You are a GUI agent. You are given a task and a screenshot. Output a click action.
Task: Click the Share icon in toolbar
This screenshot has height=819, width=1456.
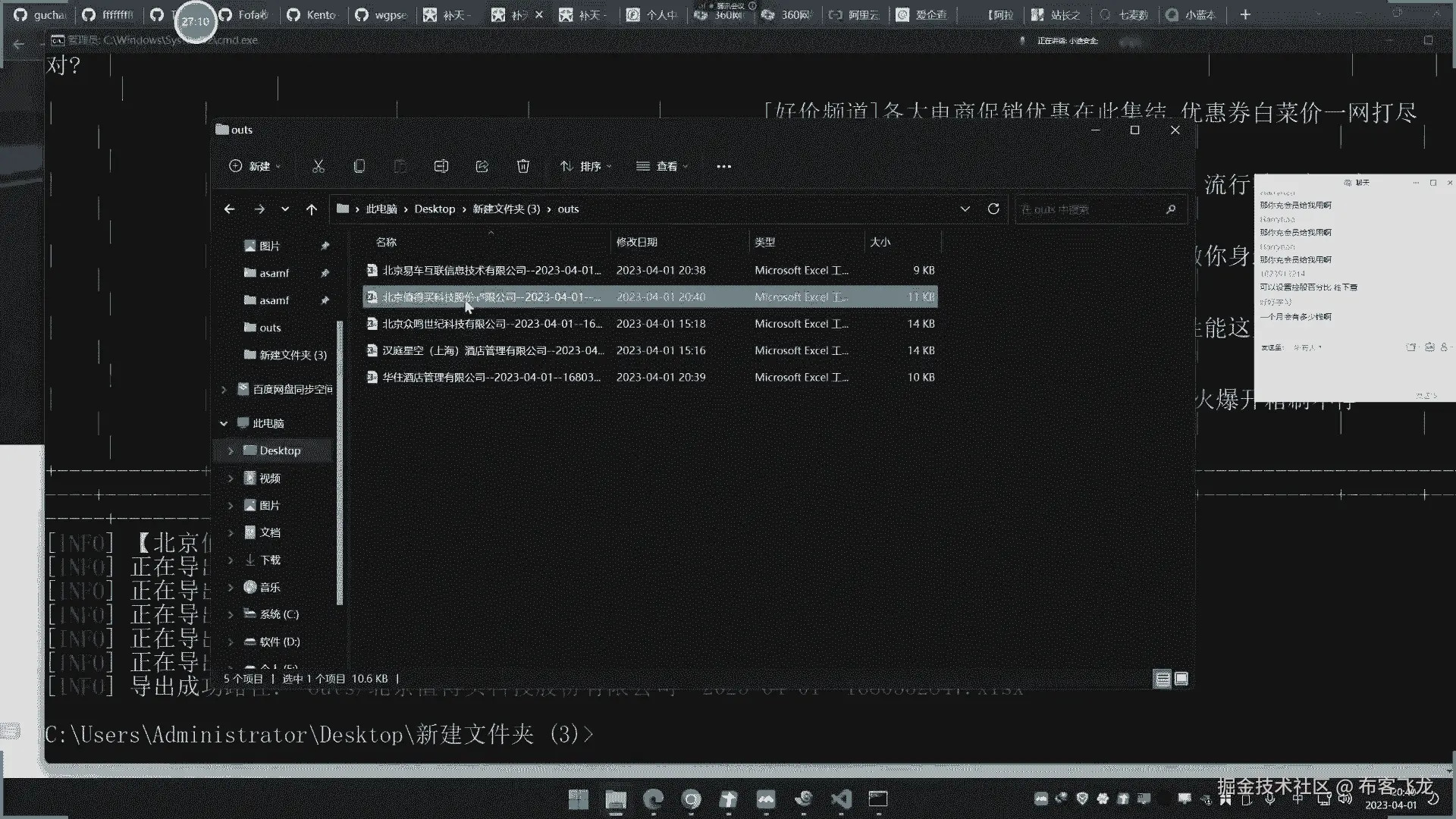(x=482, y=166)
